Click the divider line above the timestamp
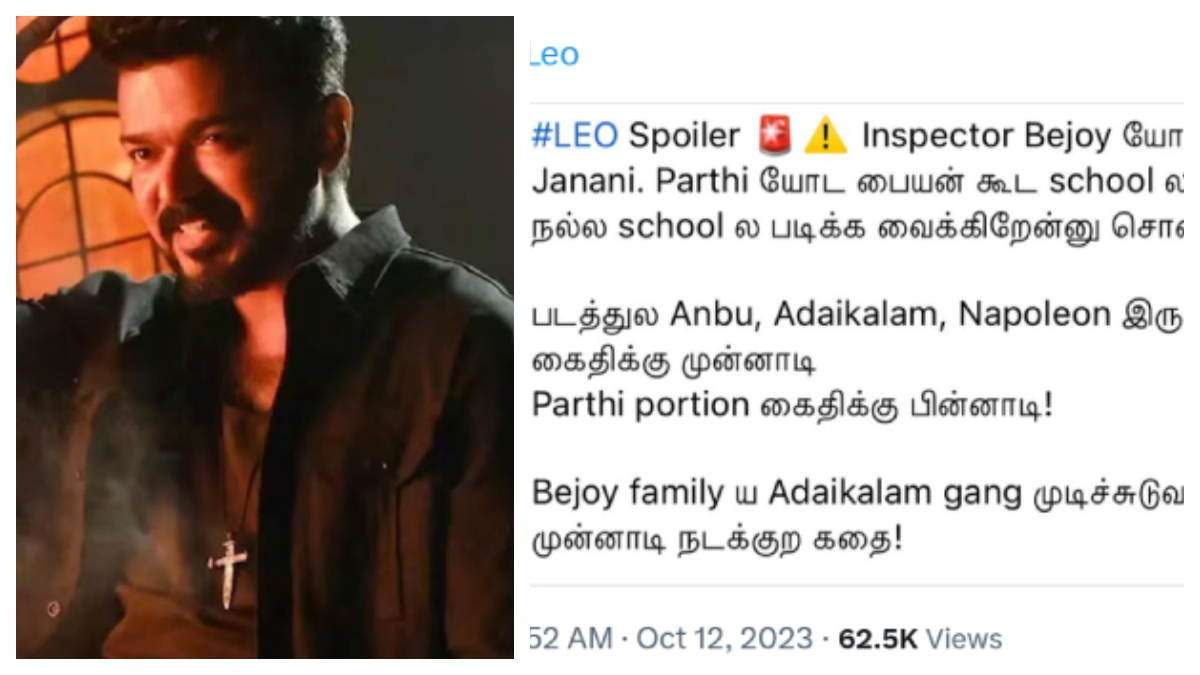This screenshot has height=675, width=1200. pyautogui.click(x=857, y=586)
